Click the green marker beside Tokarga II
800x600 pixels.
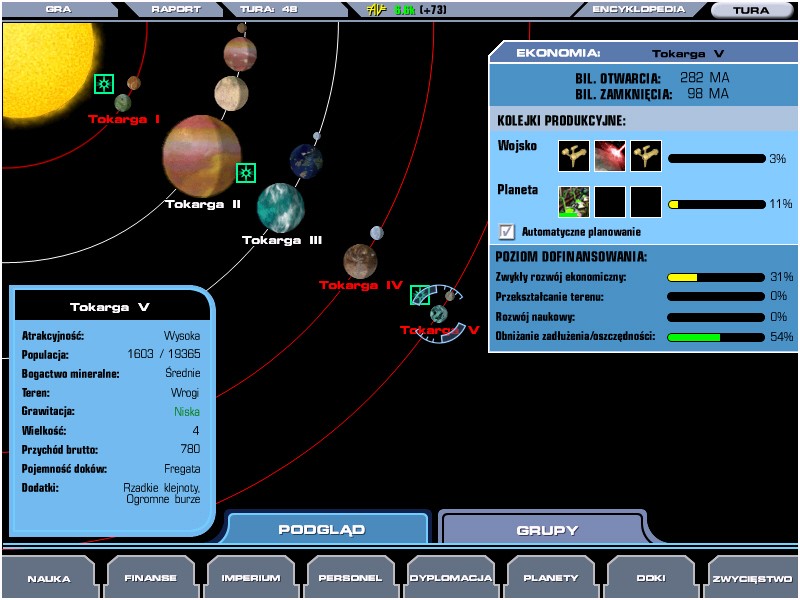(246, 173)
